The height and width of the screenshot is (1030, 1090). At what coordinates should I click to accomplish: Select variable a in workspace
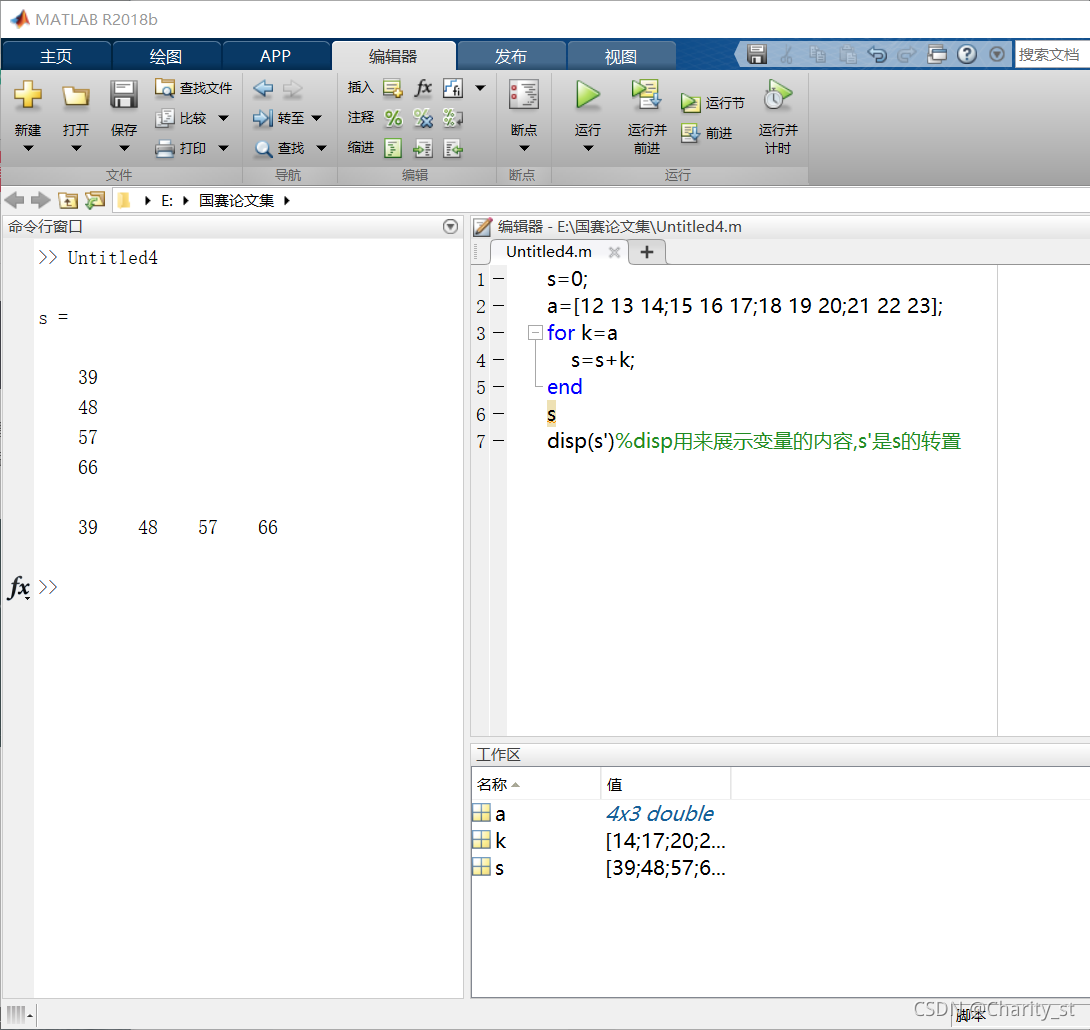point(500,814)
